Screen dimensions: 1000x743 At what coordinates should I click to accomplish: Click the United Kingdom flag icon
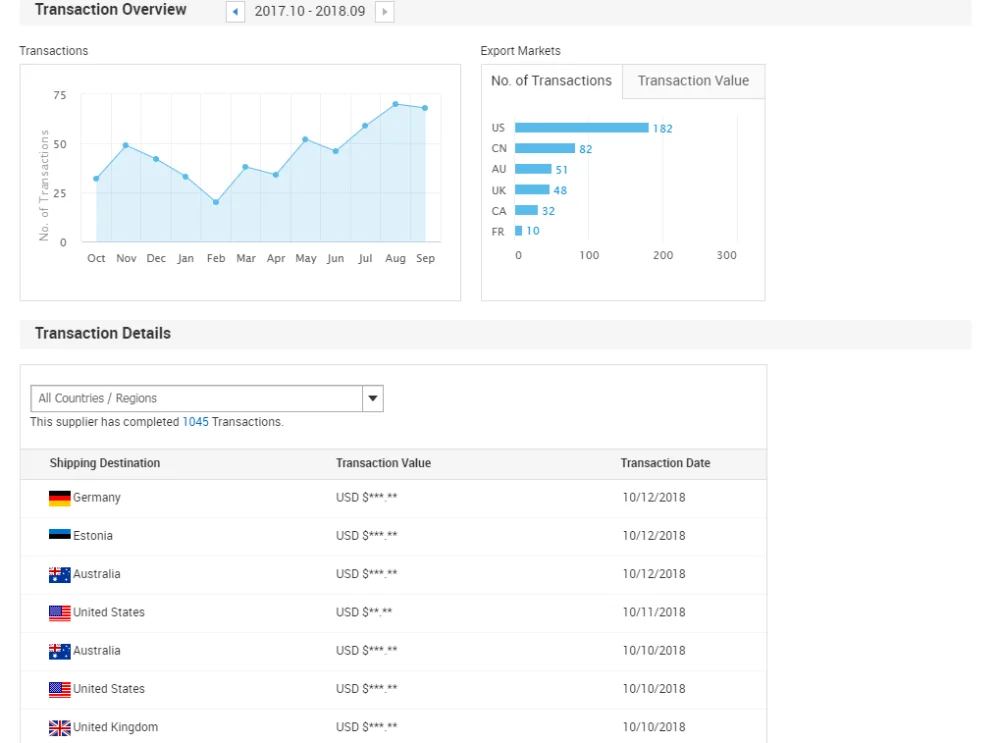pos(60,728)
